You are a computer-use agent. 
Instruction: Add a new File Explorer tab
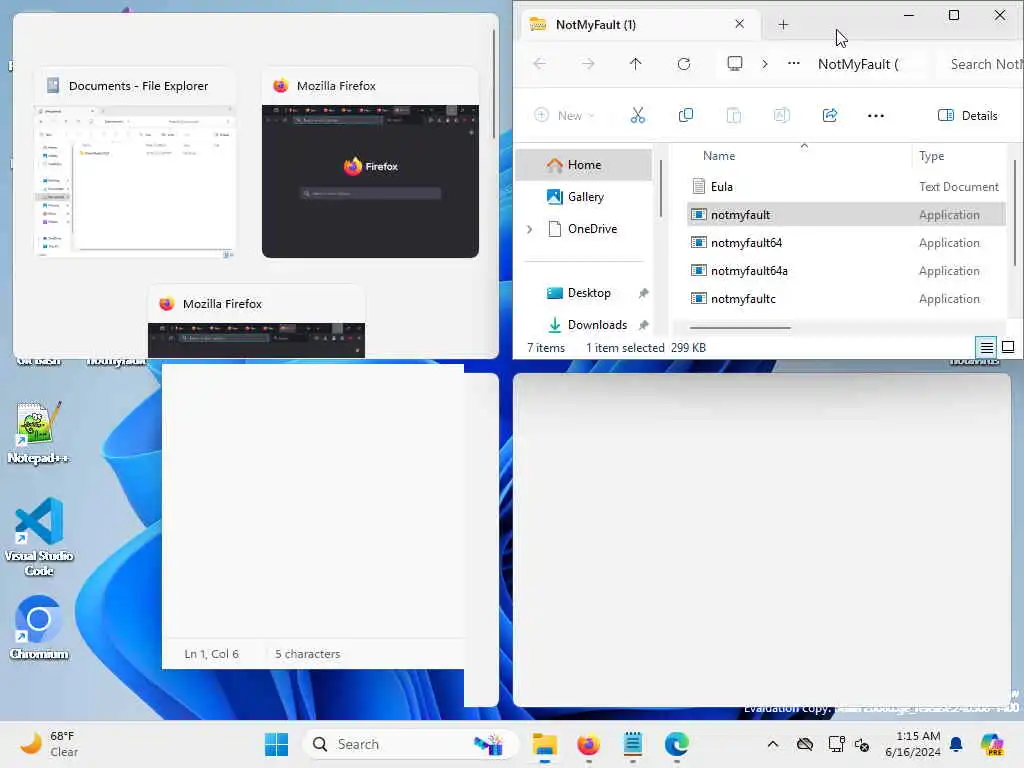(783, 25)
